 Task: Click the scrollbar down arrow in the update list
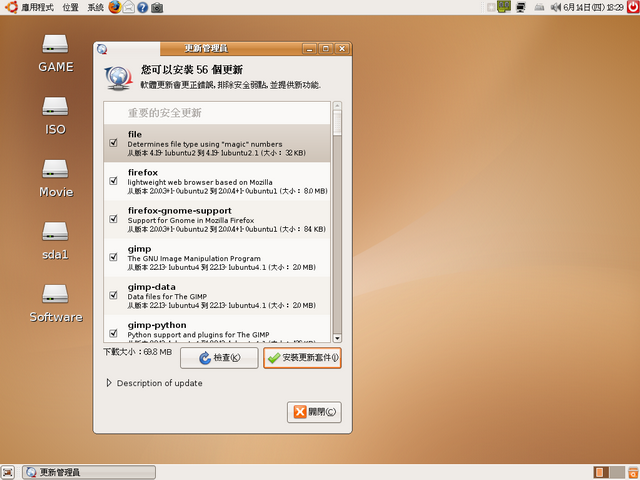(337, 338)
